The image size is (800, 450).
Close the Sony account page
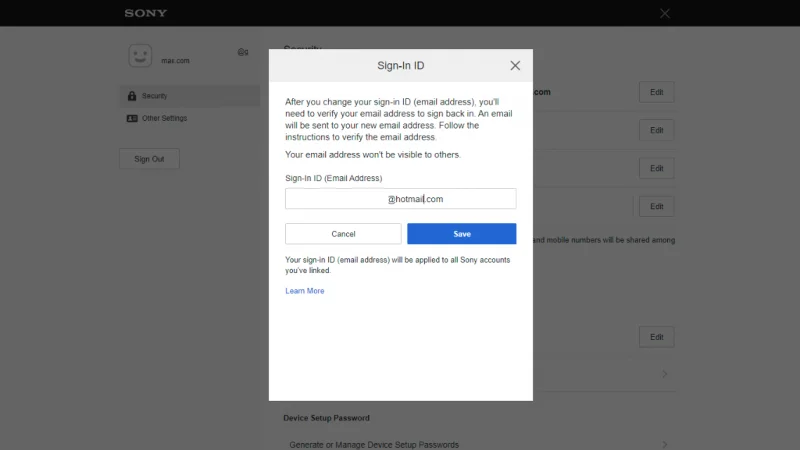(x=664, y=13)
